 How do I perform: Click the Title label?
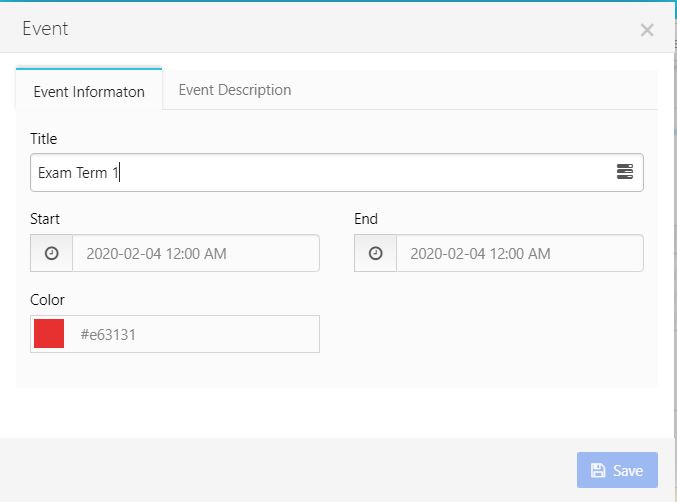[44, 139]
